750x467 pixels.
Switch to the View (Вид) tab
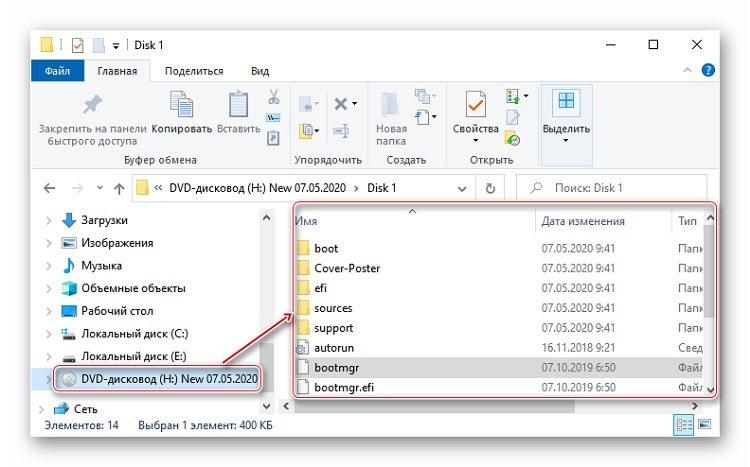click(x=260, y=71)
